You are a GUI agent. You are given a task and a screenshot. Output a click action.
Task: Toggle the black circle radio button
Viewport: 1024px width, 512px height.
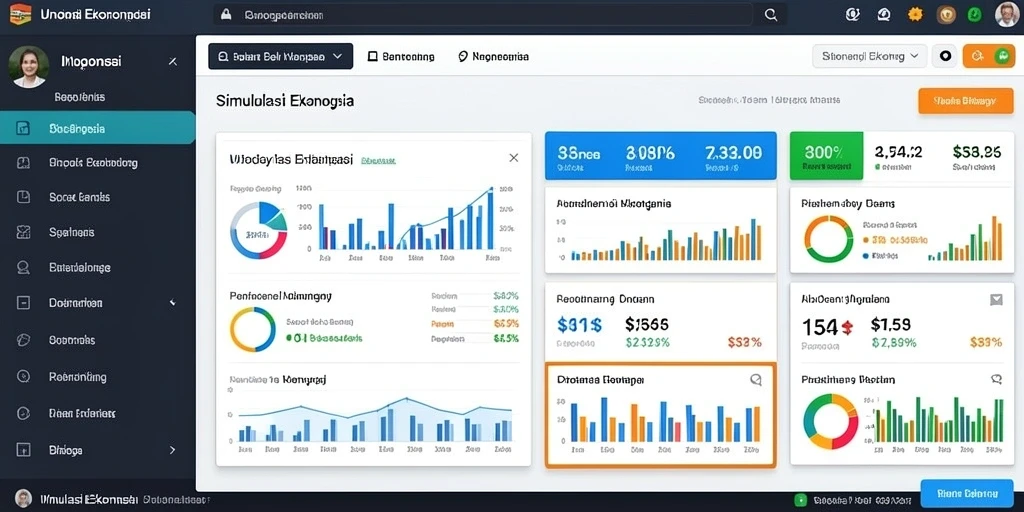coord(944,56)
